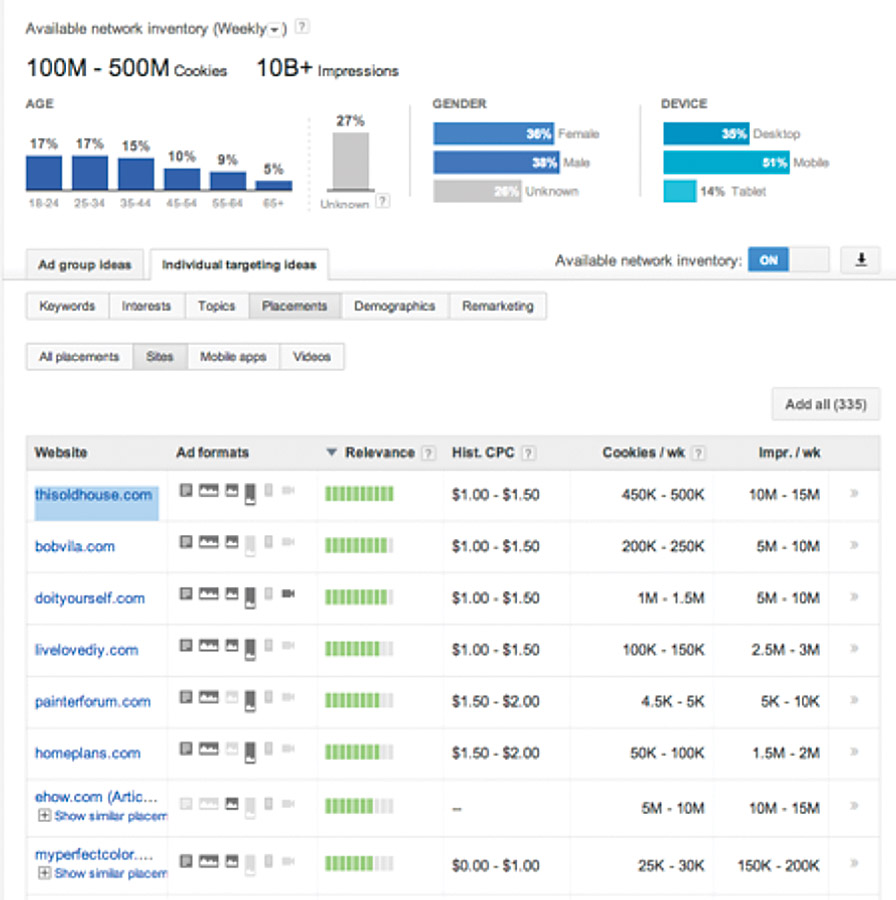The height and width of the screenshot is (900, 896).
Task: Select the "$0.00 - $1.00" CPC value
Action: point(495,866)
